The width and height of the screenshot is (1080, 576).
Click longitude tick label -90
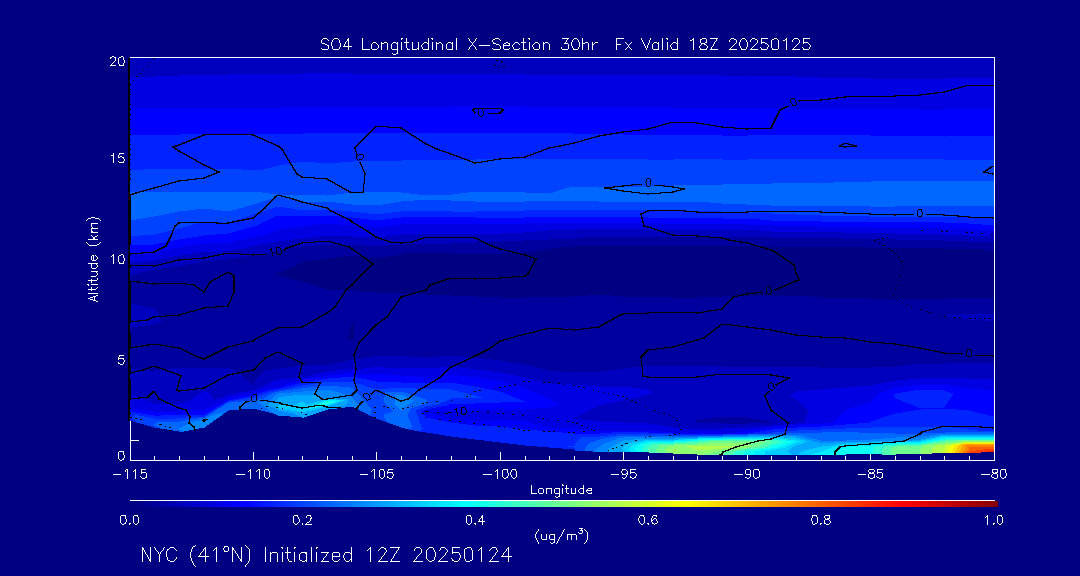click(747, 475)
